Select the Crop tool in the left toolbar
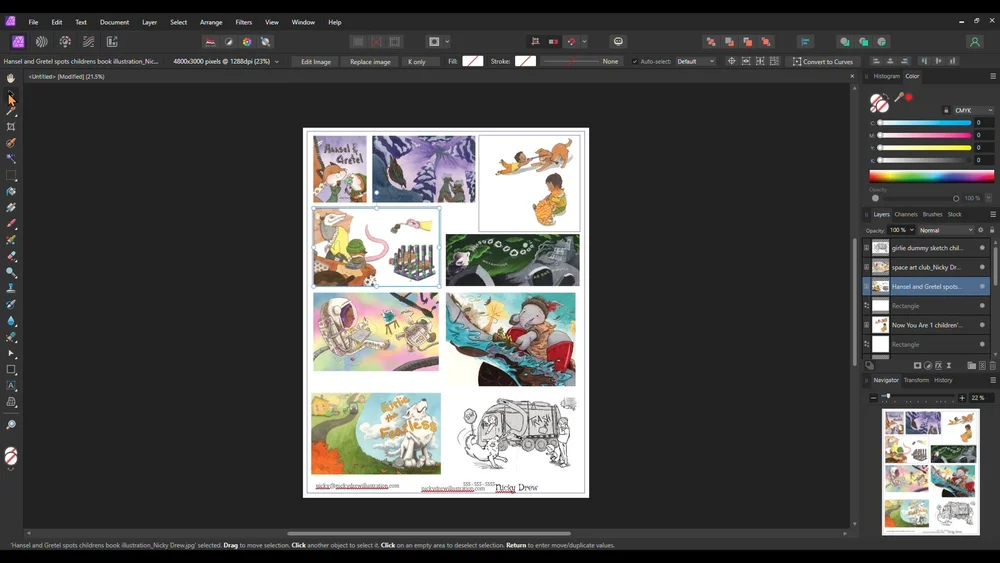The image size is (1000, 563). 11,127
